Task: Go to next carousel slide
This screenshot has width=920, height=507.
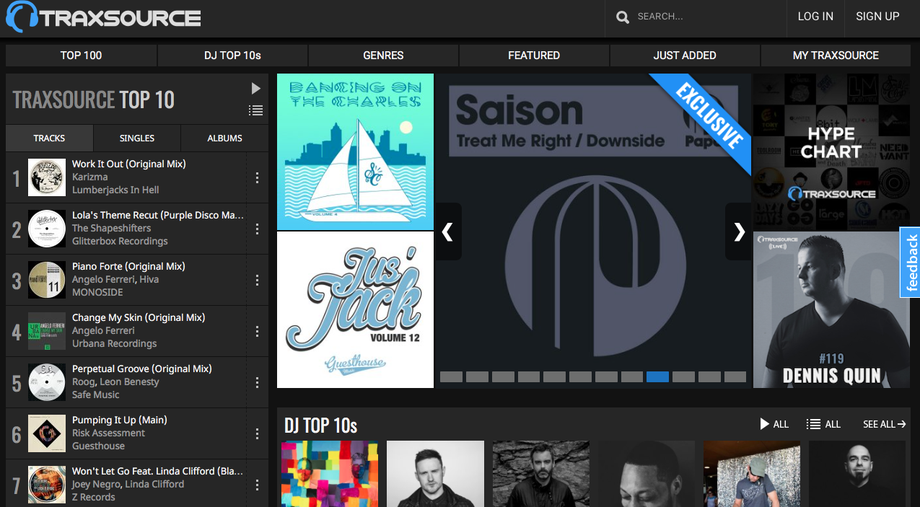Action: pos(739,232)
